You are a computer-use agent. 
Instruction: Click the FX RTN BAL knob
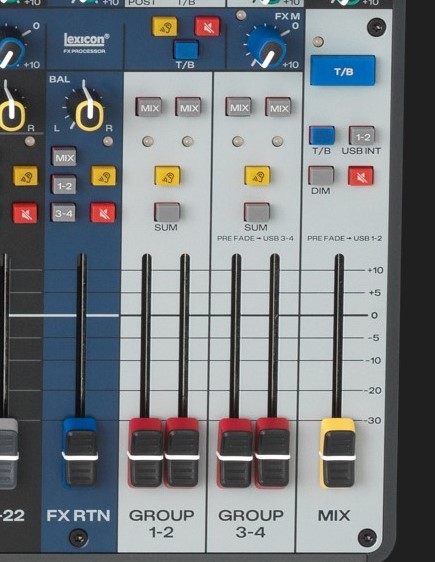pos(89,113)
